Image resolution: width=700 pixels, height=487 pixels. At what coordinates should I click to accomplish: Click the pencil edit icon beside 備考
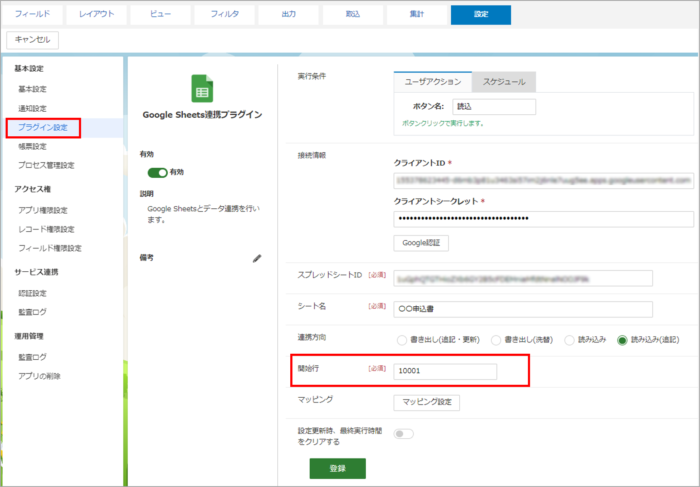coord(257,258)
